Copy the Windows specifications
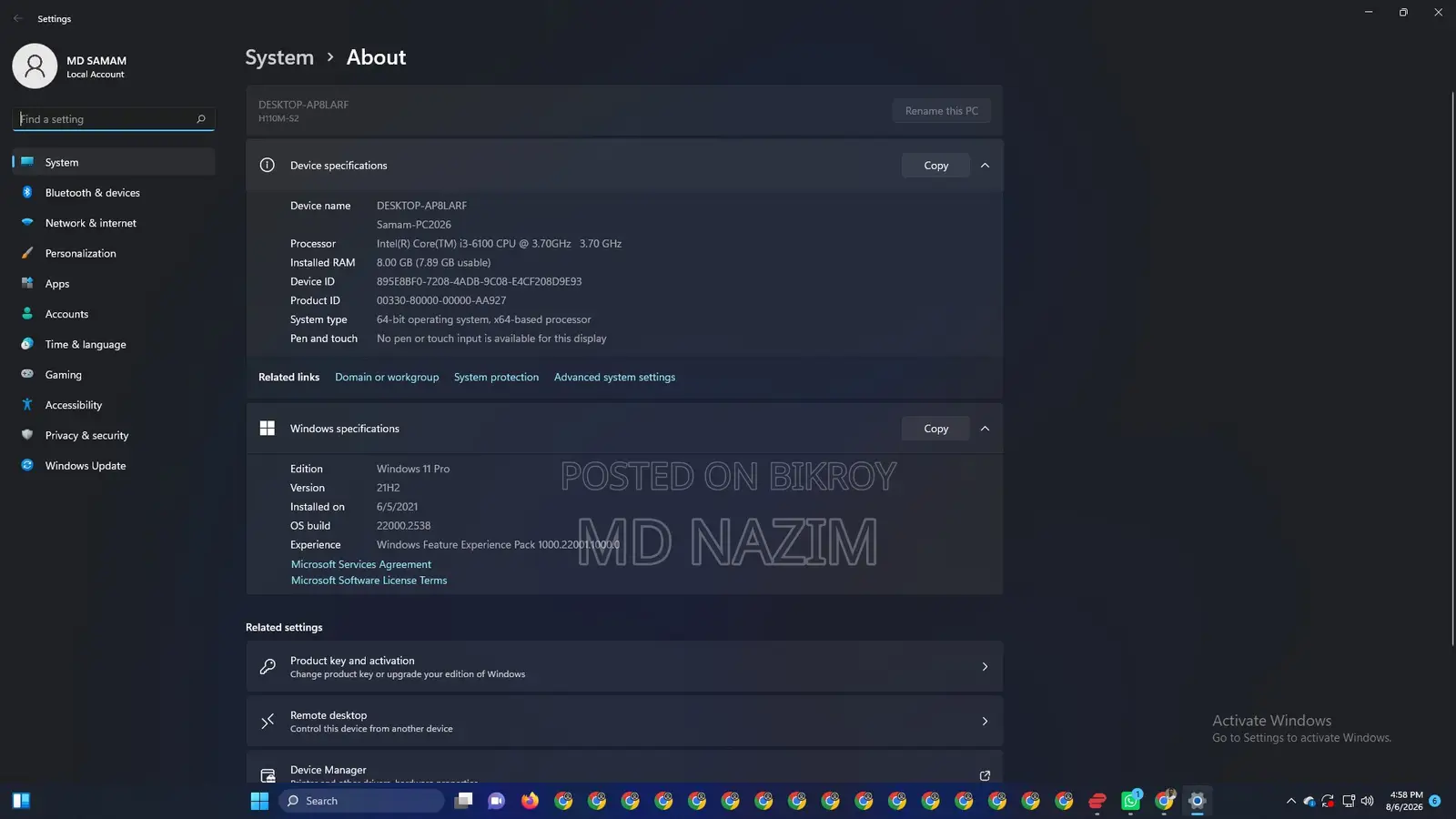Screen dimensions: 1456x819 935,429
